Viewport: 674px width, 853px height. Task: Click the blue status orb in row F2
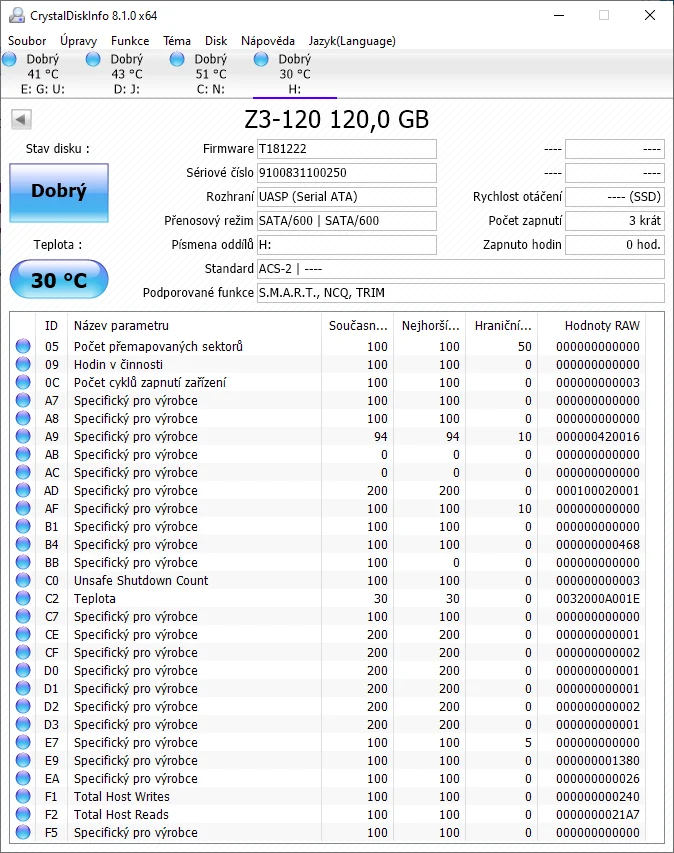point(23,814)
